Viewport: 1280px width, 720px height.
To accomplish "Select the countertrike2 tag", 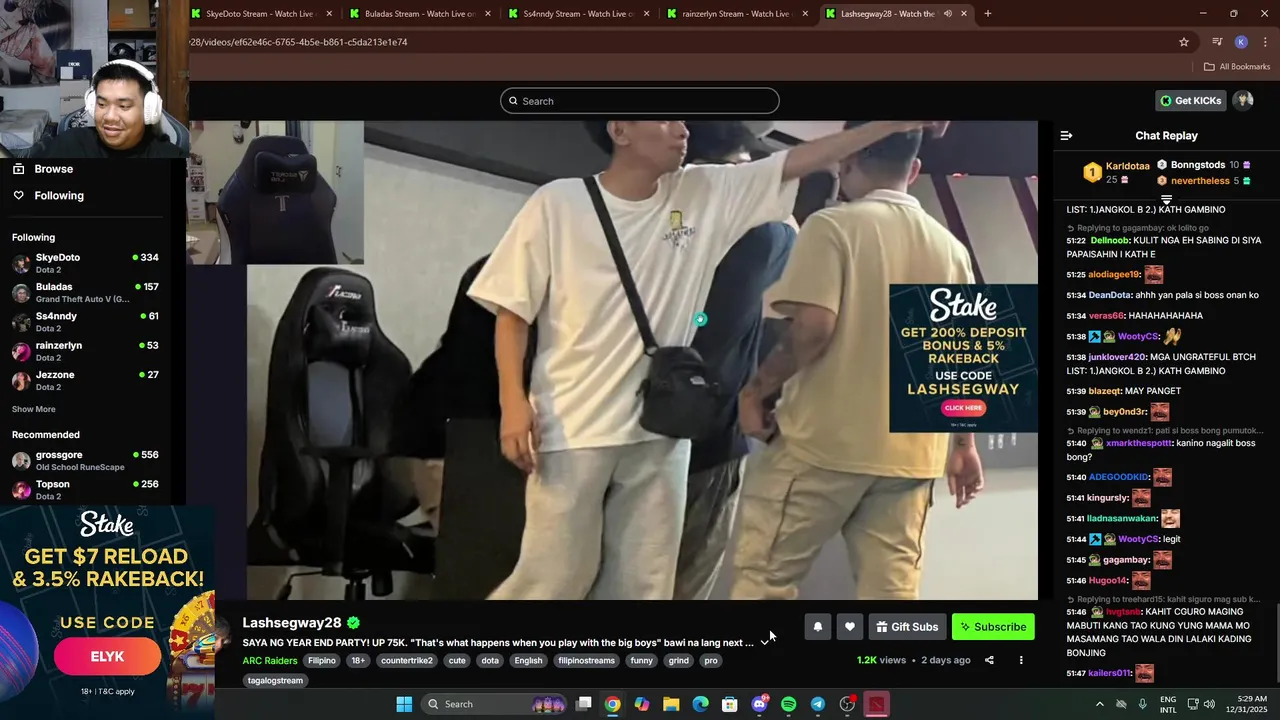I will click(x=407, y=661).
